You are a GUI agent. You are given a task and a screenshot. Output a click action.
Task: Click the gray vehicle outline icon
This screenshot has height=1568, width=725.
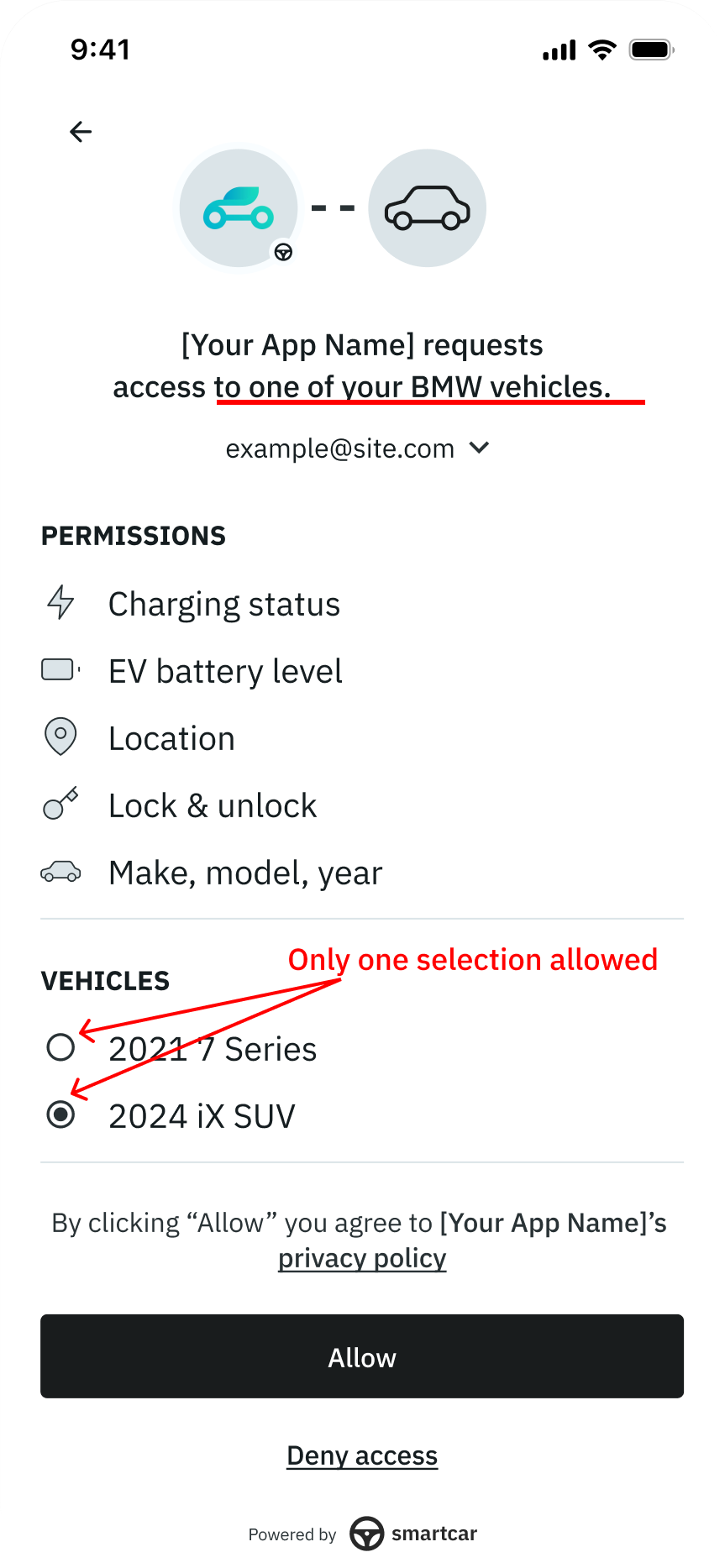(x=427, y=208)
